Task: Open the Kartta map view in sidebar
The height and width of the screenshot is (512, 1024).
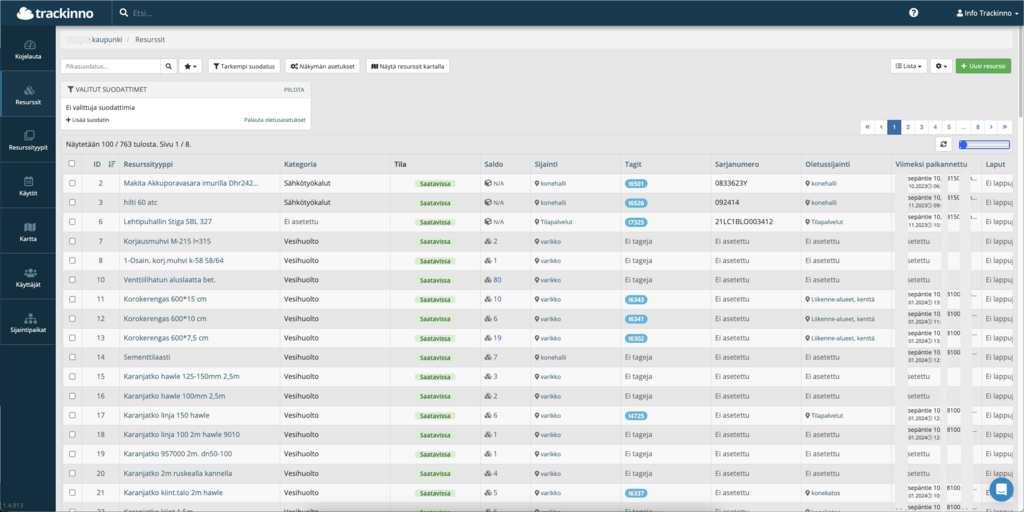Action: tap(28, 232)
